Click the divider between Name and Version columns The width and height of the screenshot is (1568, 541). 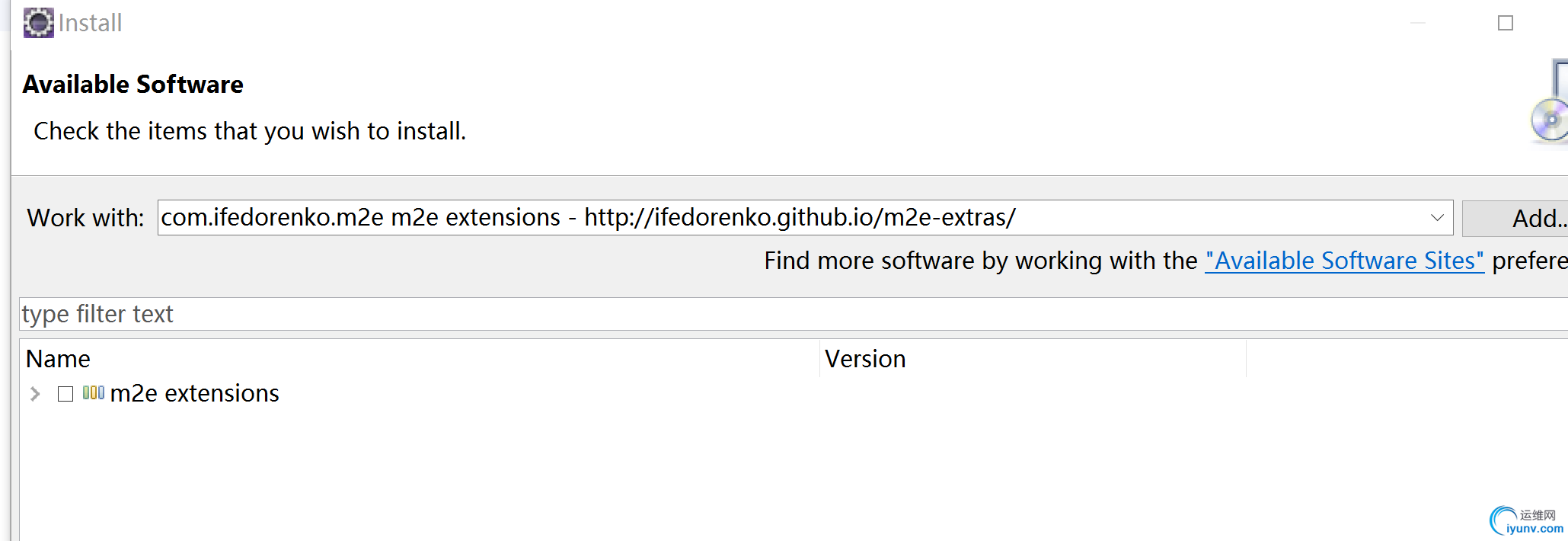click(820, 359)
